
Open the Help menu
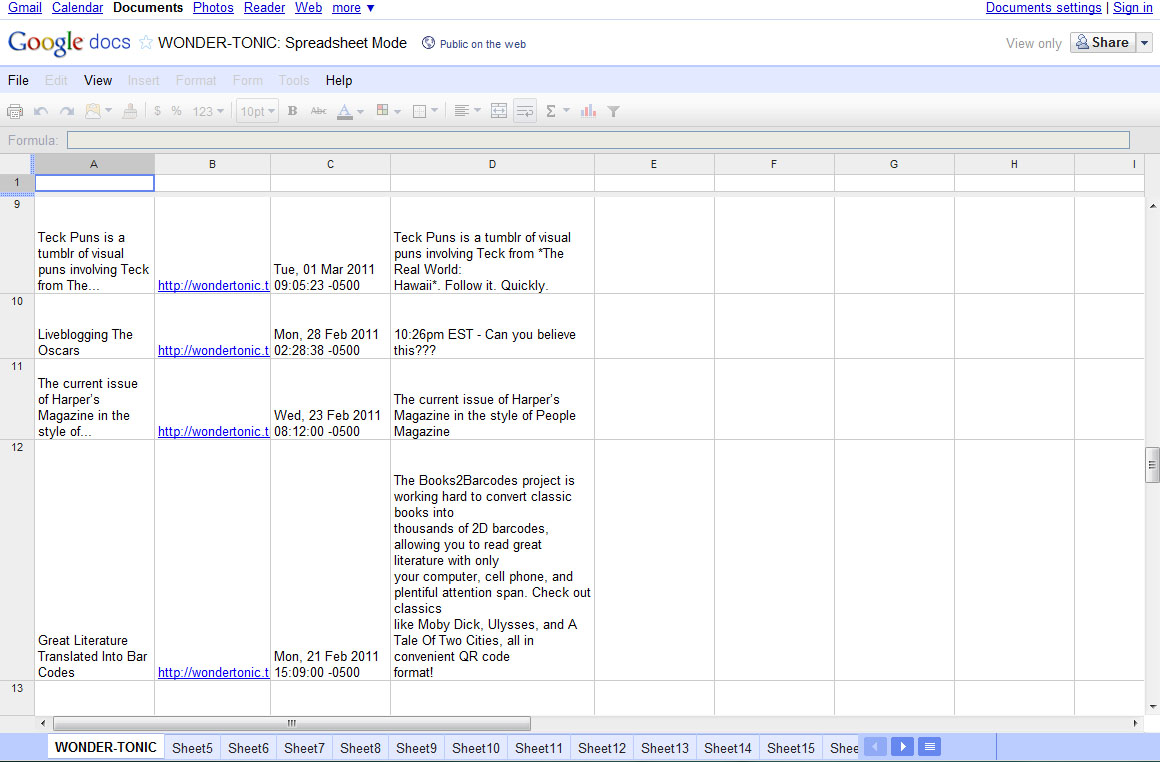339,80
